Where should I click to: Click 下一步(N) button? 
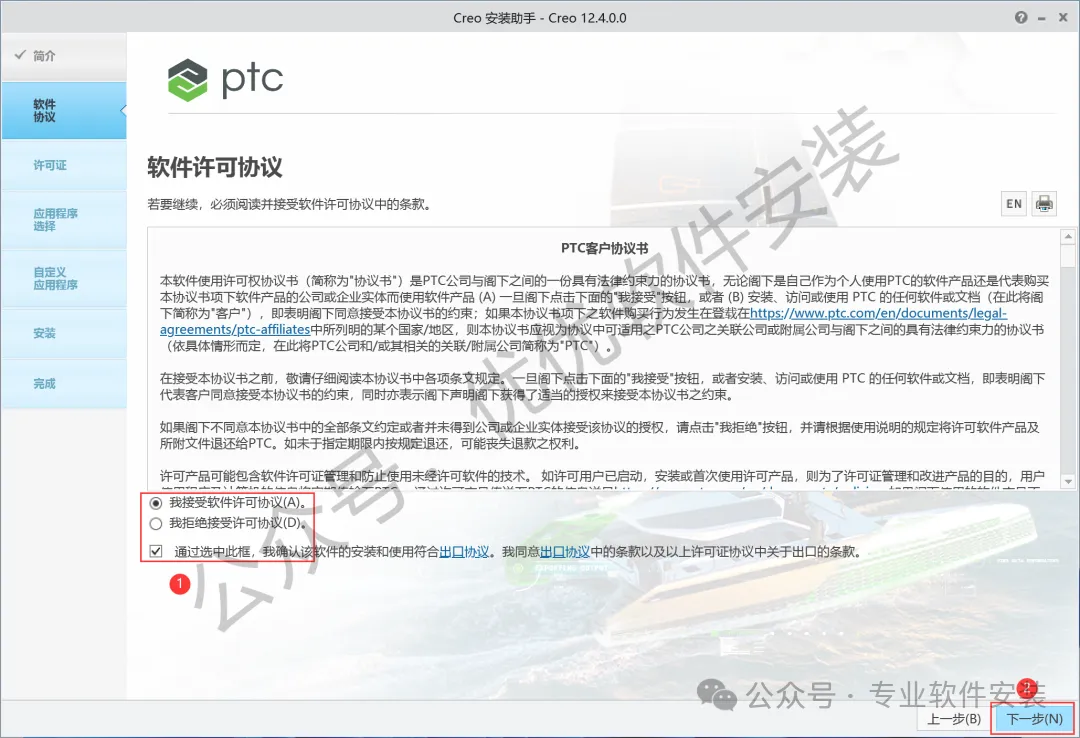click(x=1033, y=719)
